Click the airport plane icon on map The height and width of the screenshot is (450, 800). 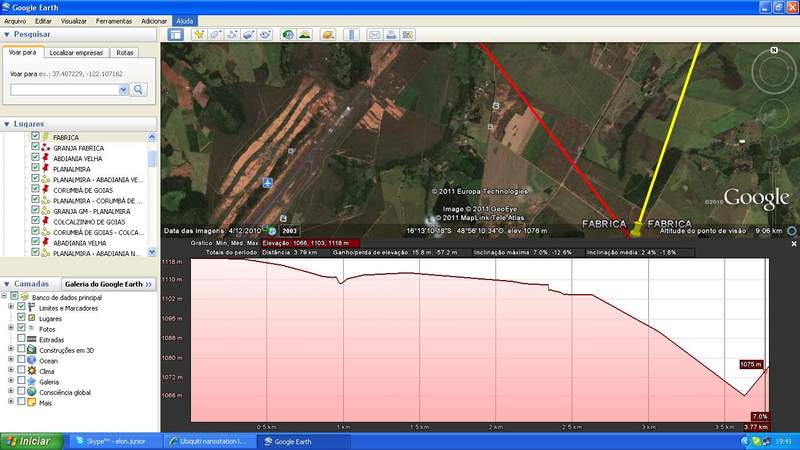coord(267,182)
